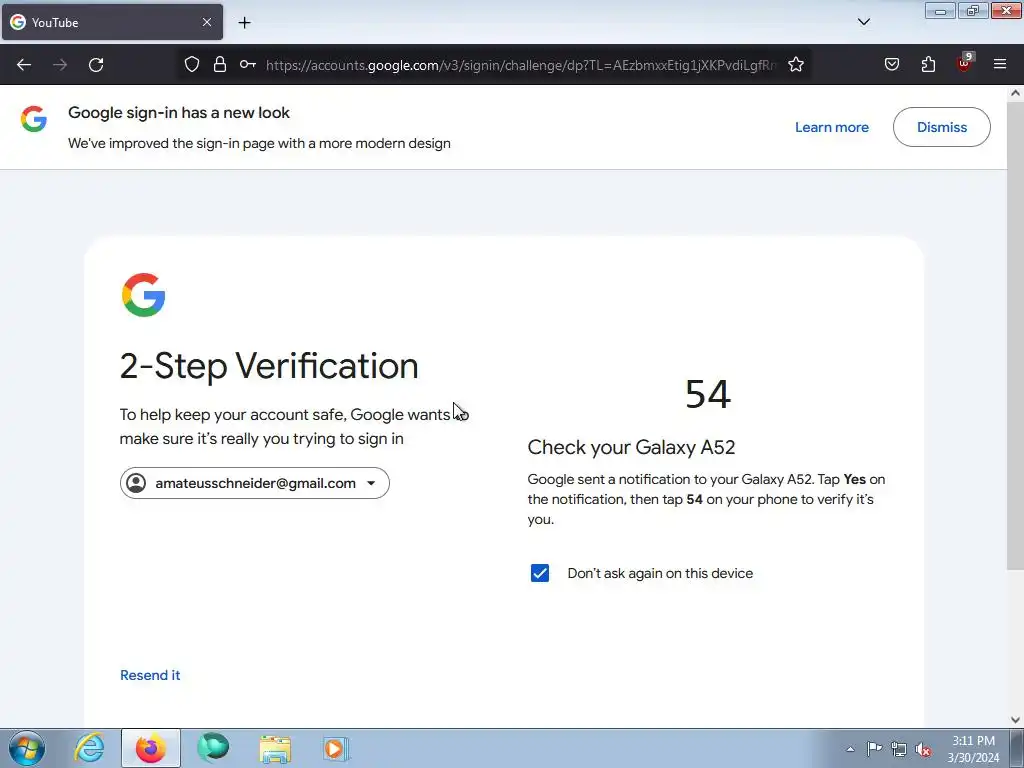Open the Firefox hamburger menu
1024x768 pixels.
pos(1000,64)
